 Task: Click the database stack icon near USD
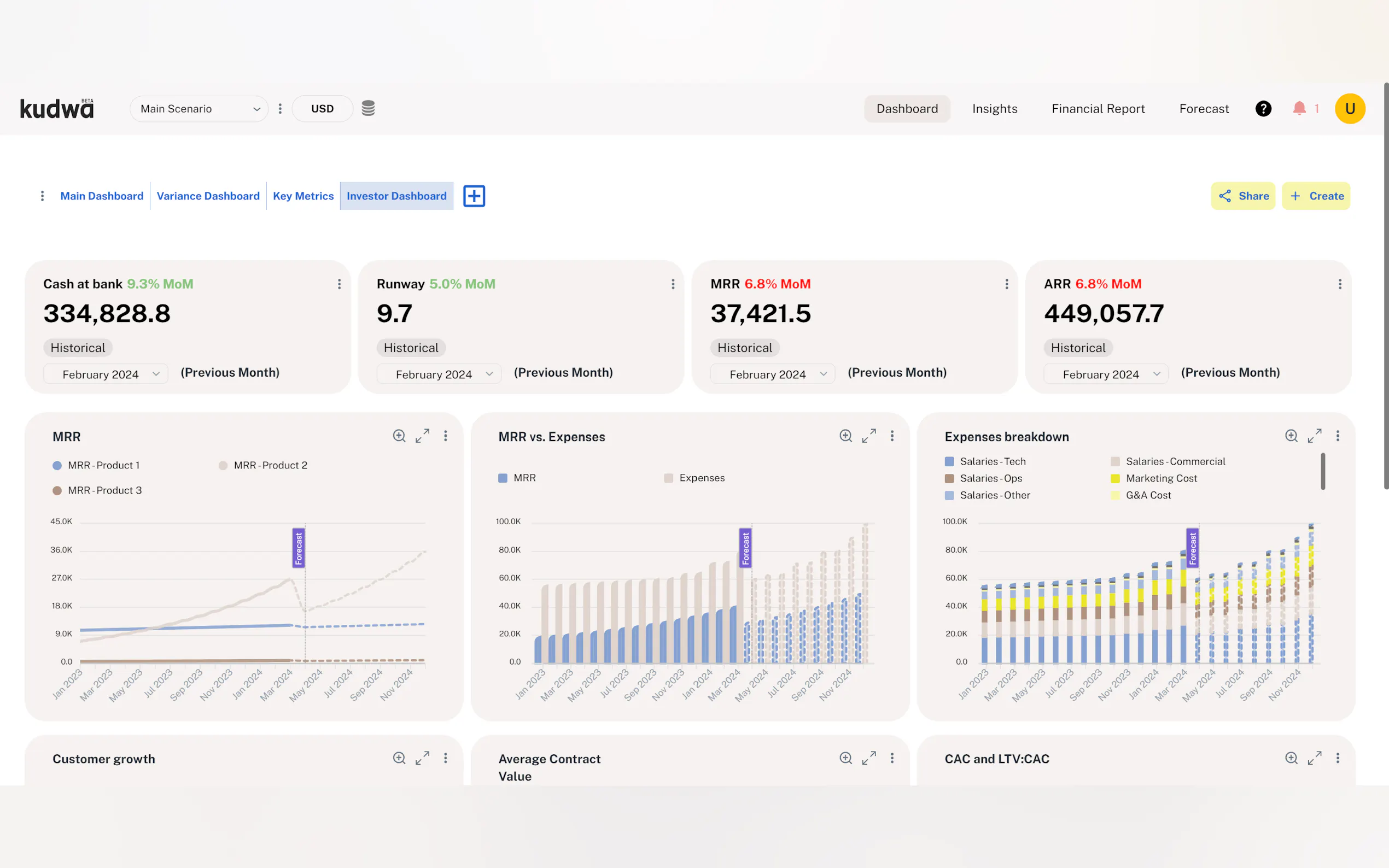pyautogui.click(x=368, y=108)
